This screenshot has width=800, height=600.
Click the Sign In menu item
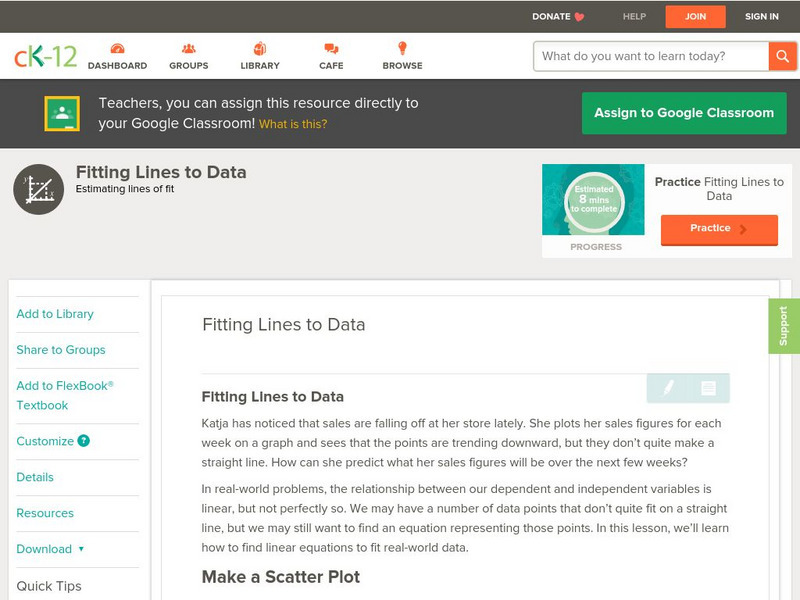click(x=762, y=17)
